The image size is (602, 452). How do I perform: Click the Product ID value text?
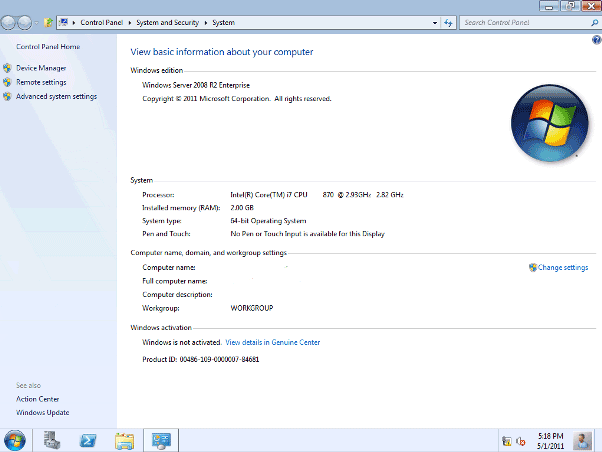pos(219,359)
